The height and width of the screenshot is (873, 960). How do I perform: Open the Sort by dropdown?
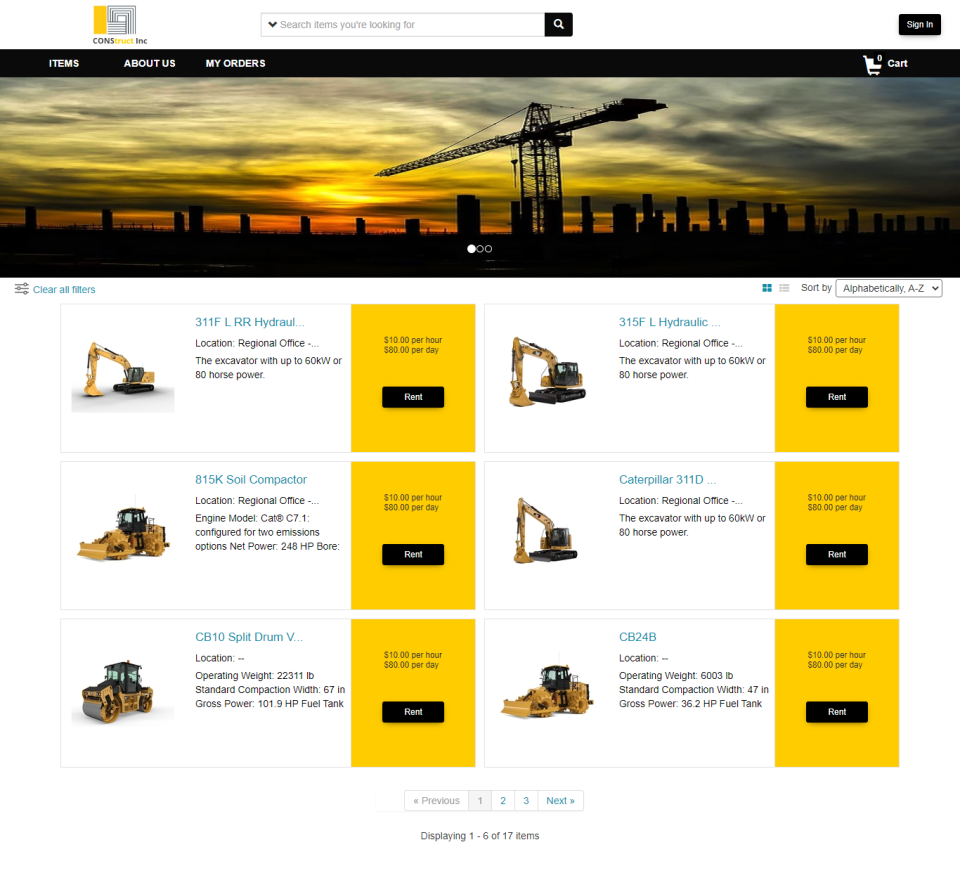pos(888,287)
